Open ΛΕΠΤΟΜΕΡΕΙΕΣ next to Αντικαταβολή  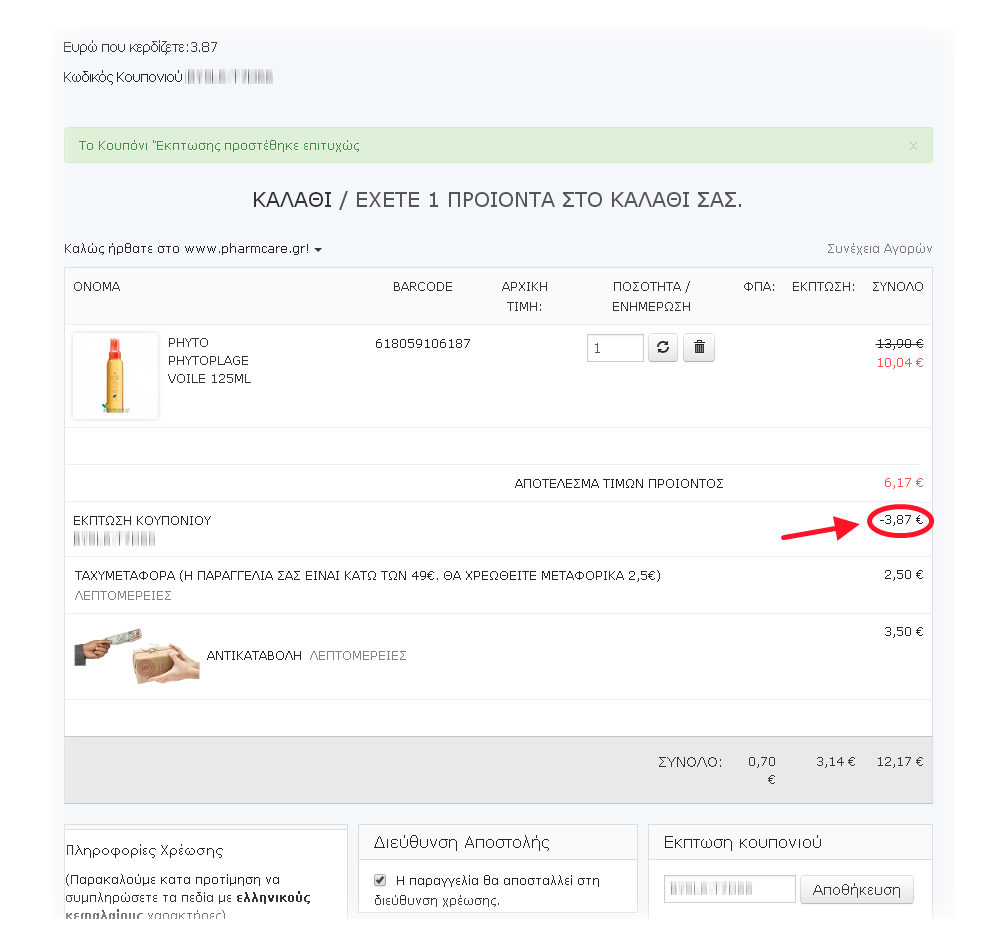coord(358,656)
